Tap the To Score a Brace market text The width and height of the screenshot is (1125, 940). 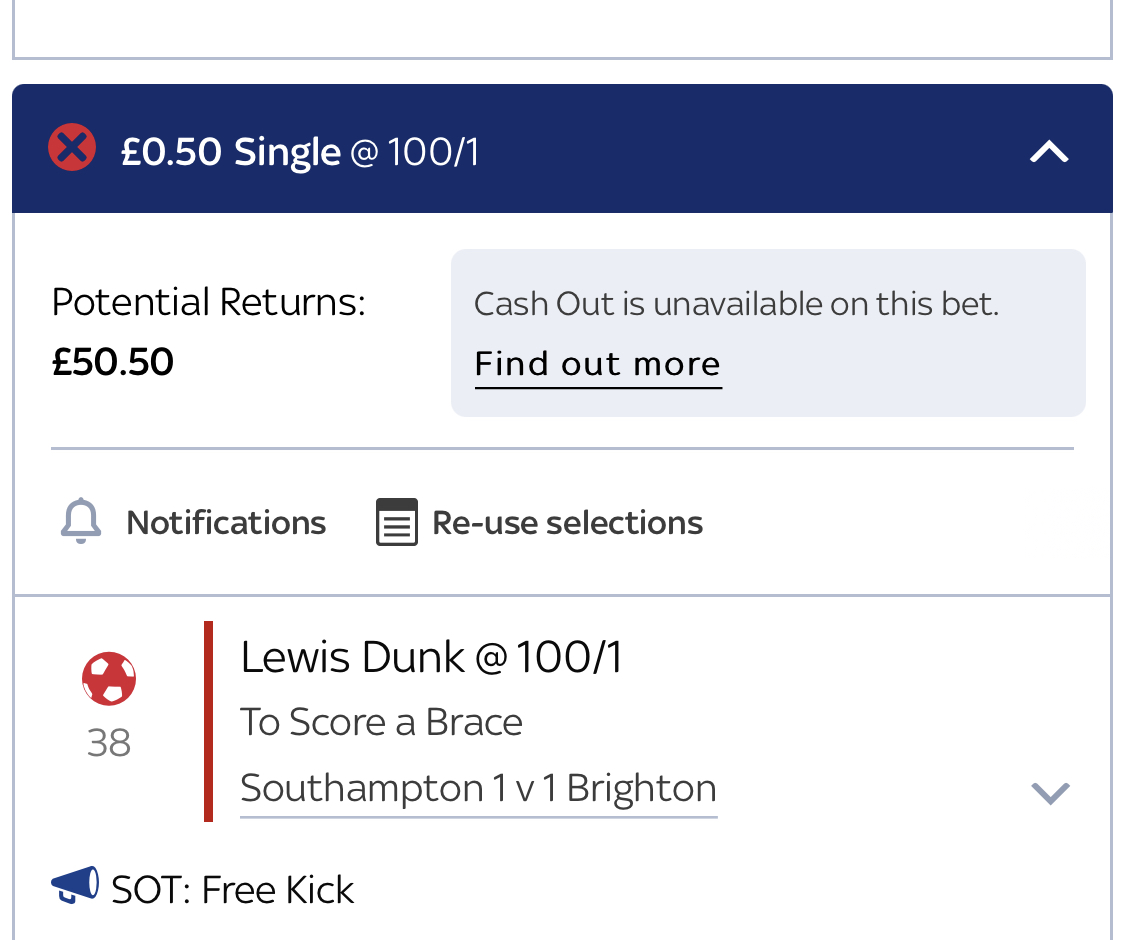(381, 722)
